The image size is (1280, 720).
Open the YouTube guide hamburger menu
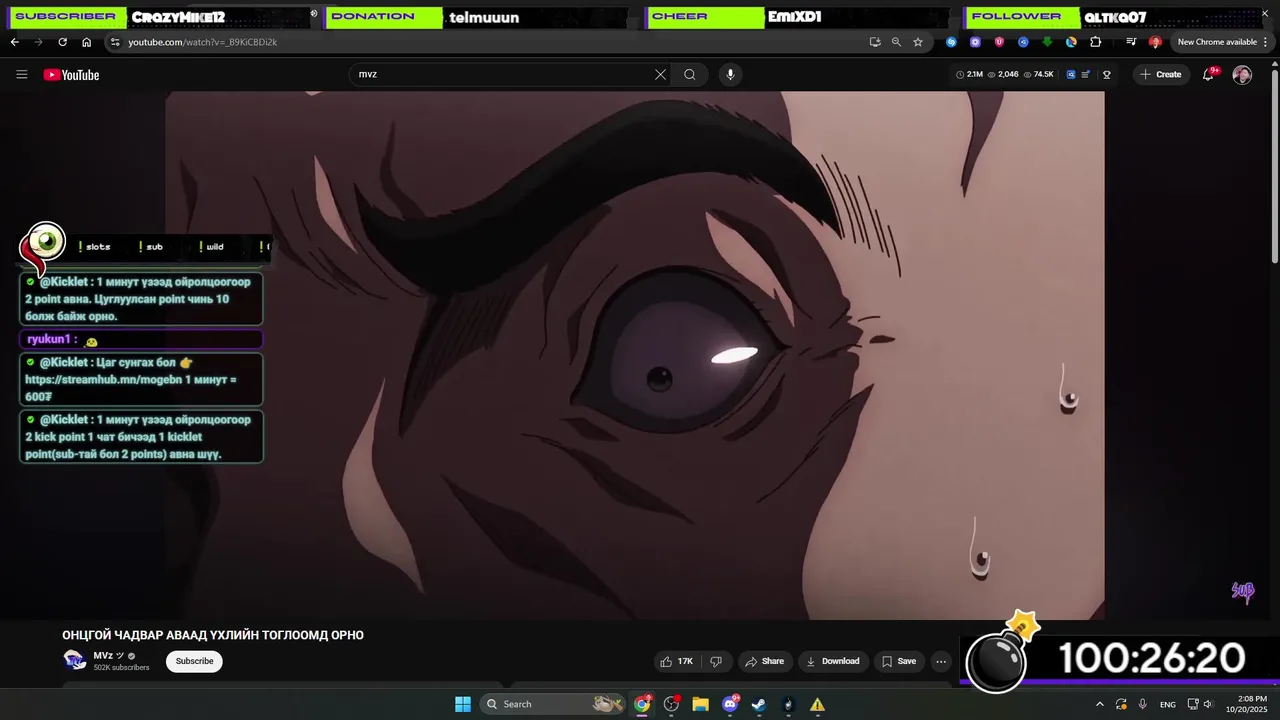21,75
